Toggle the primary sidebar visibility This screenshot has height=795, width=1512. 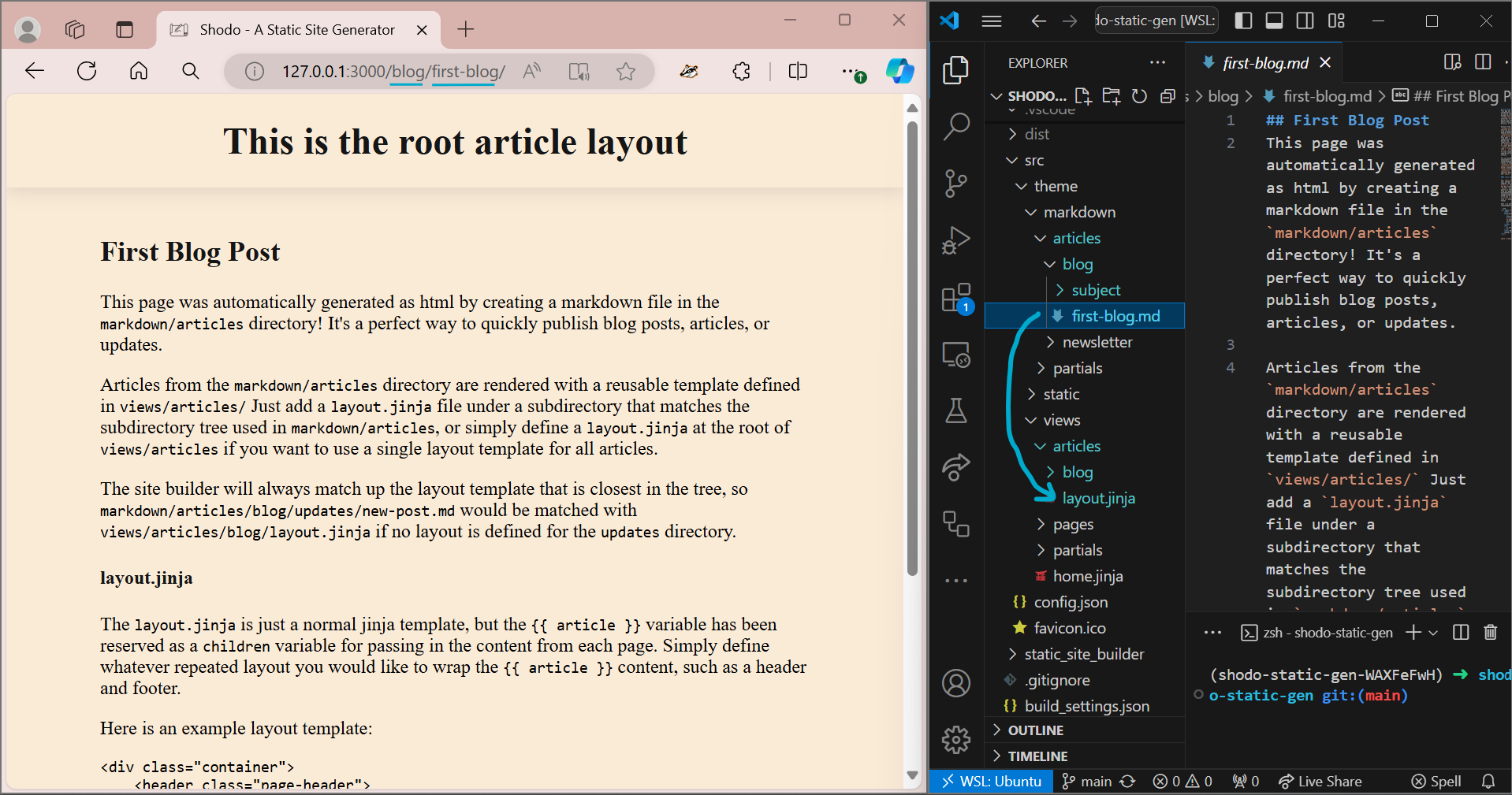[x=1243, y=20]
